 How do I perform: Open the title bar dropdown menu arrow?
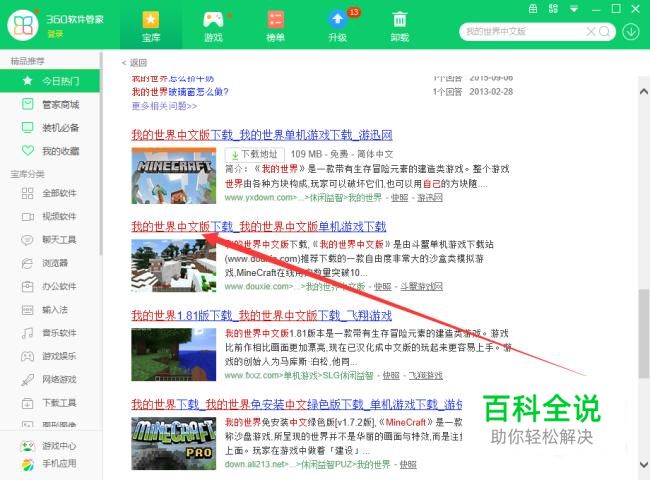(574, 9)
